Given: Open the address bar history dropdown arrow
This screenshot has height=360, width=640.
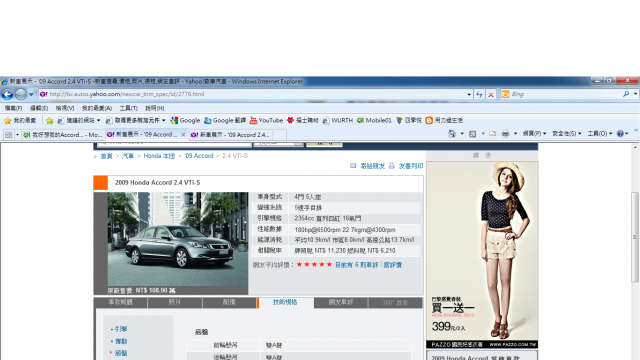Looking at the screenshot, I should tap(469, 94).
